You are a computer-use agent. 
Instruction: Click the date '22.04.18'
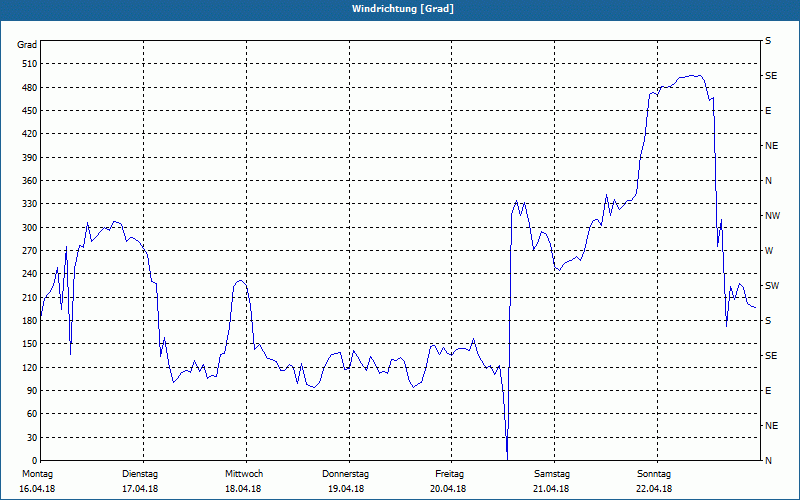654,489
